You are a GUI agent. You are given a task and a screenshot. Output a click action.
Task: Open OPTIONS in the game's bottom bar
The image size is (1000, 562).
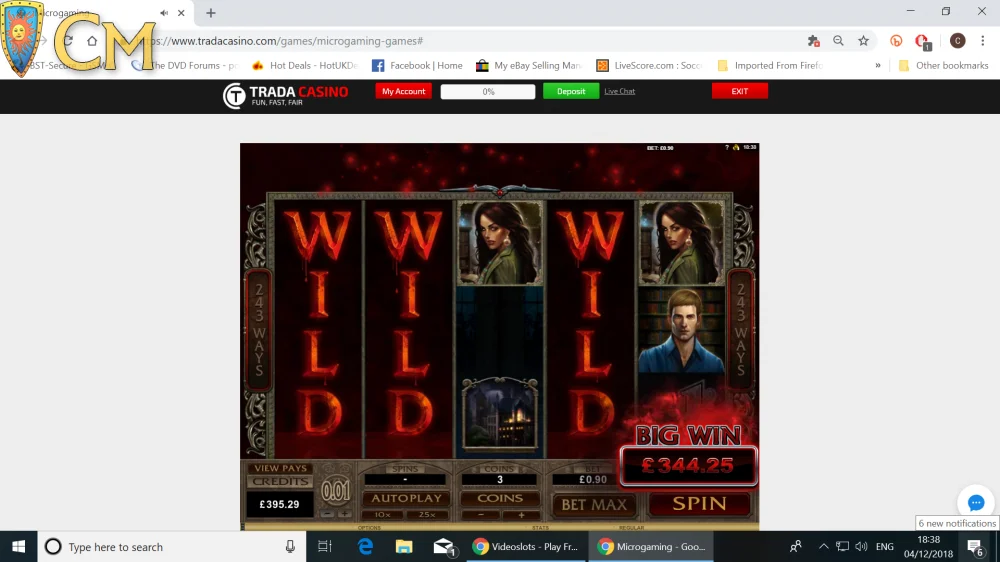[x=369, y=528]
